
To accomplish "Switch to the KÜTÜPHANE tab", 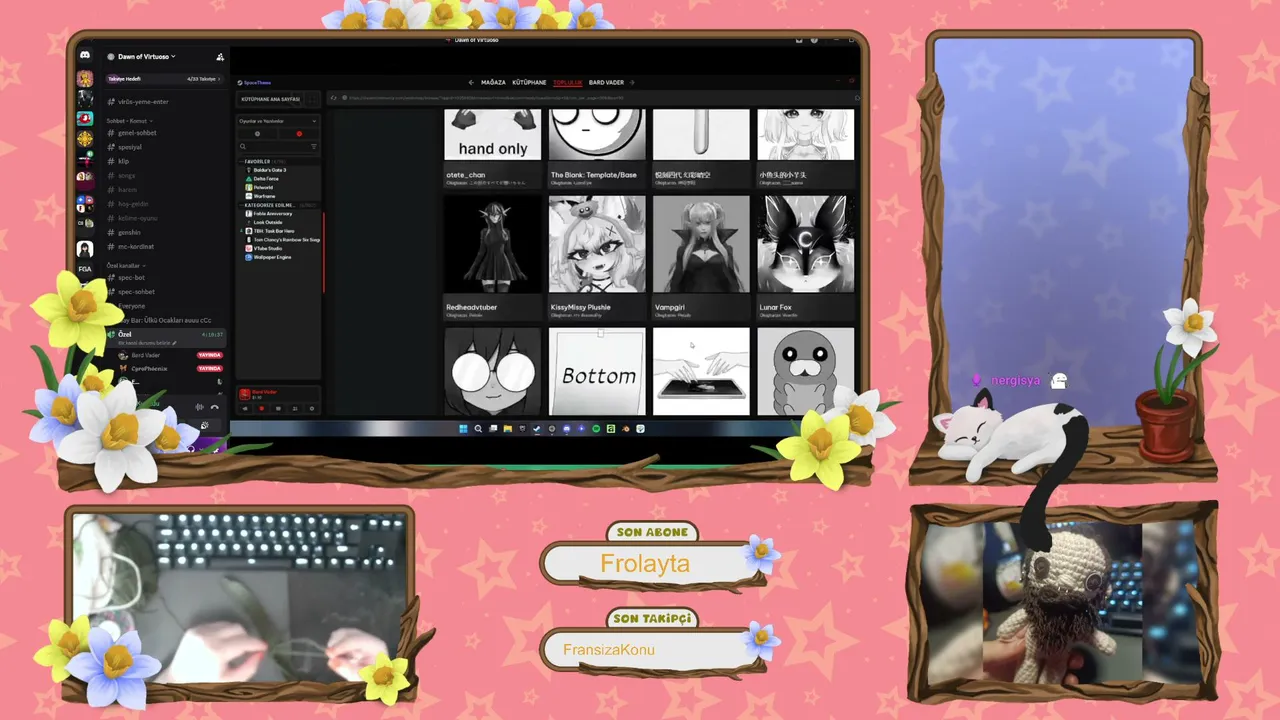I will 529,82.
